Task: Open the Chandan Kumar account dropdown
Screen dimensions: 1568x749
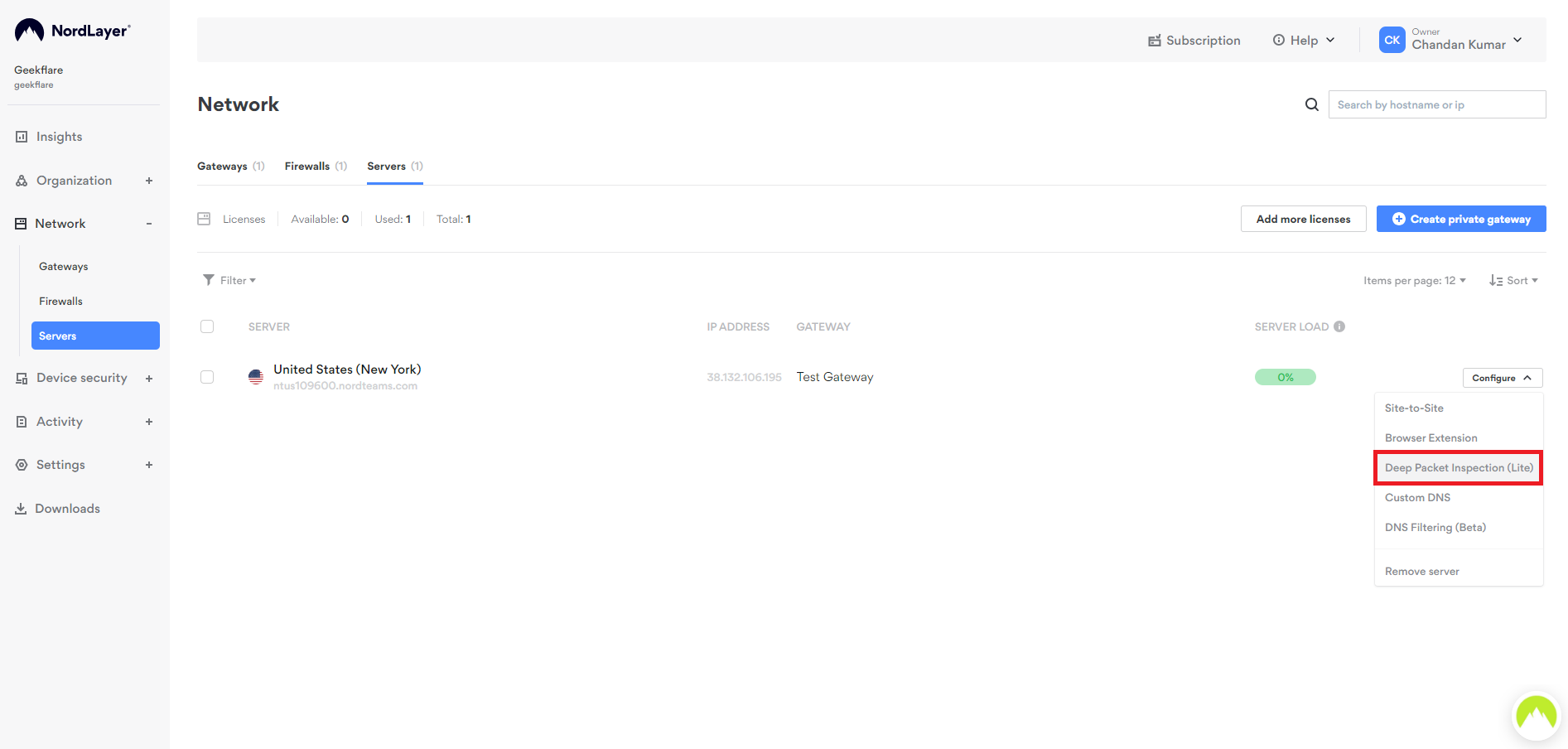Action: point(1517,40)
